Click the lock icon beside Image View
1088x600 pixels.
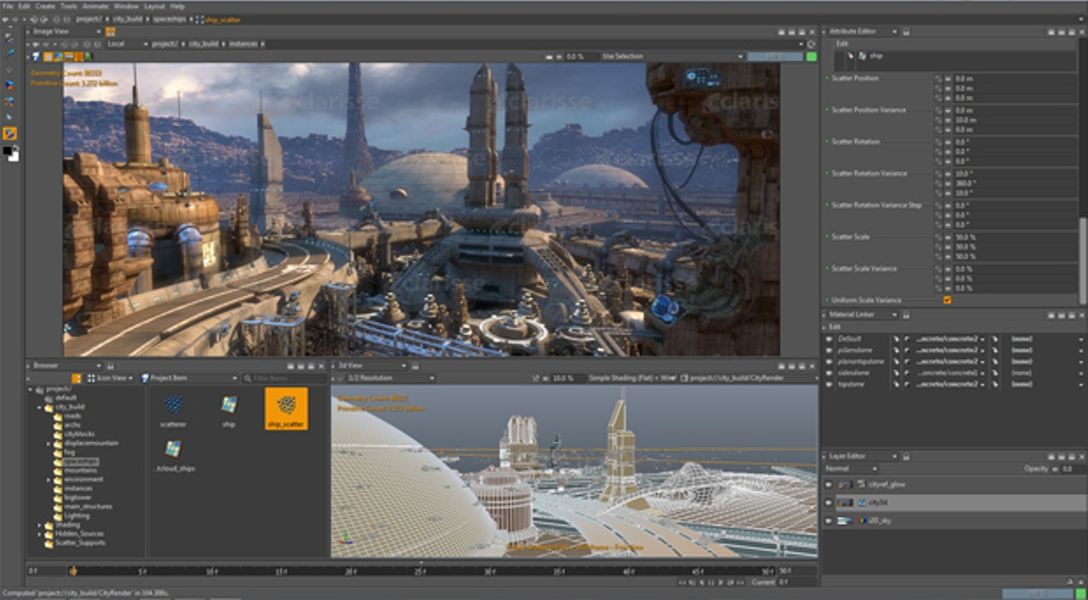click(110, 31)
